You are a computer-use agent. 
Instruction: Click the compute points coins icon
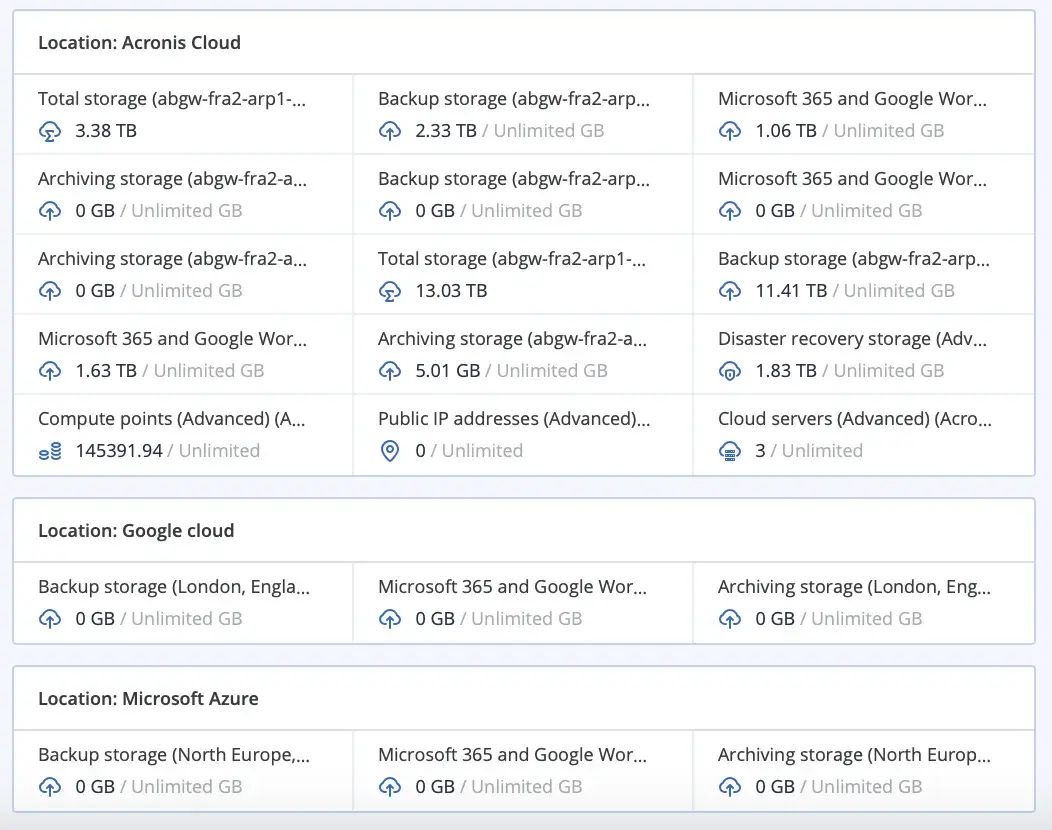pyautogui.click(x=50, y=452)
